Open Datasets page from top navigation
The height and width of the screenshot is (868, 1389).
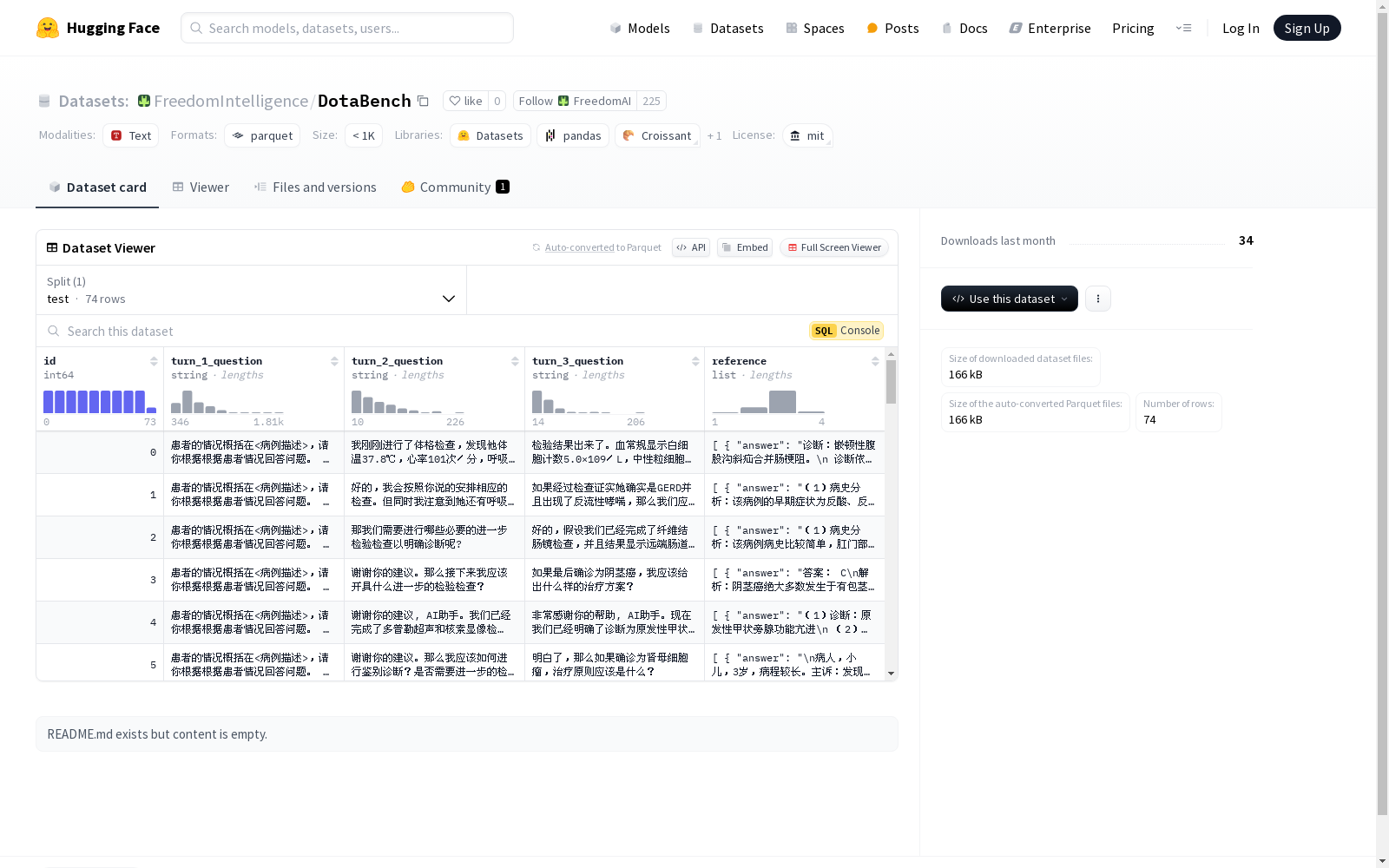click(727, 28)
